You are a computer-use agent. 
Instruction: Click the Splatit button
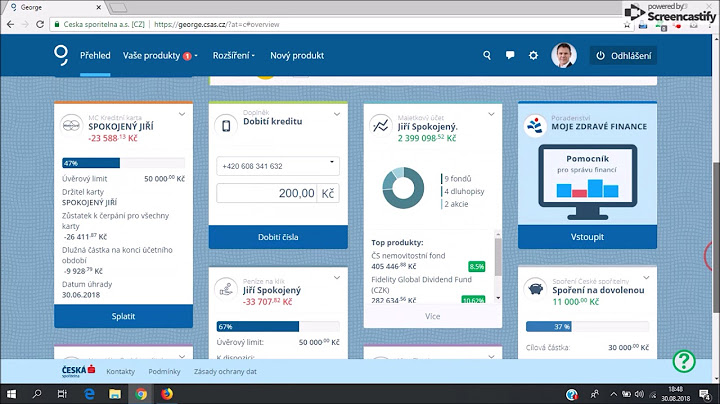(124, 316)
